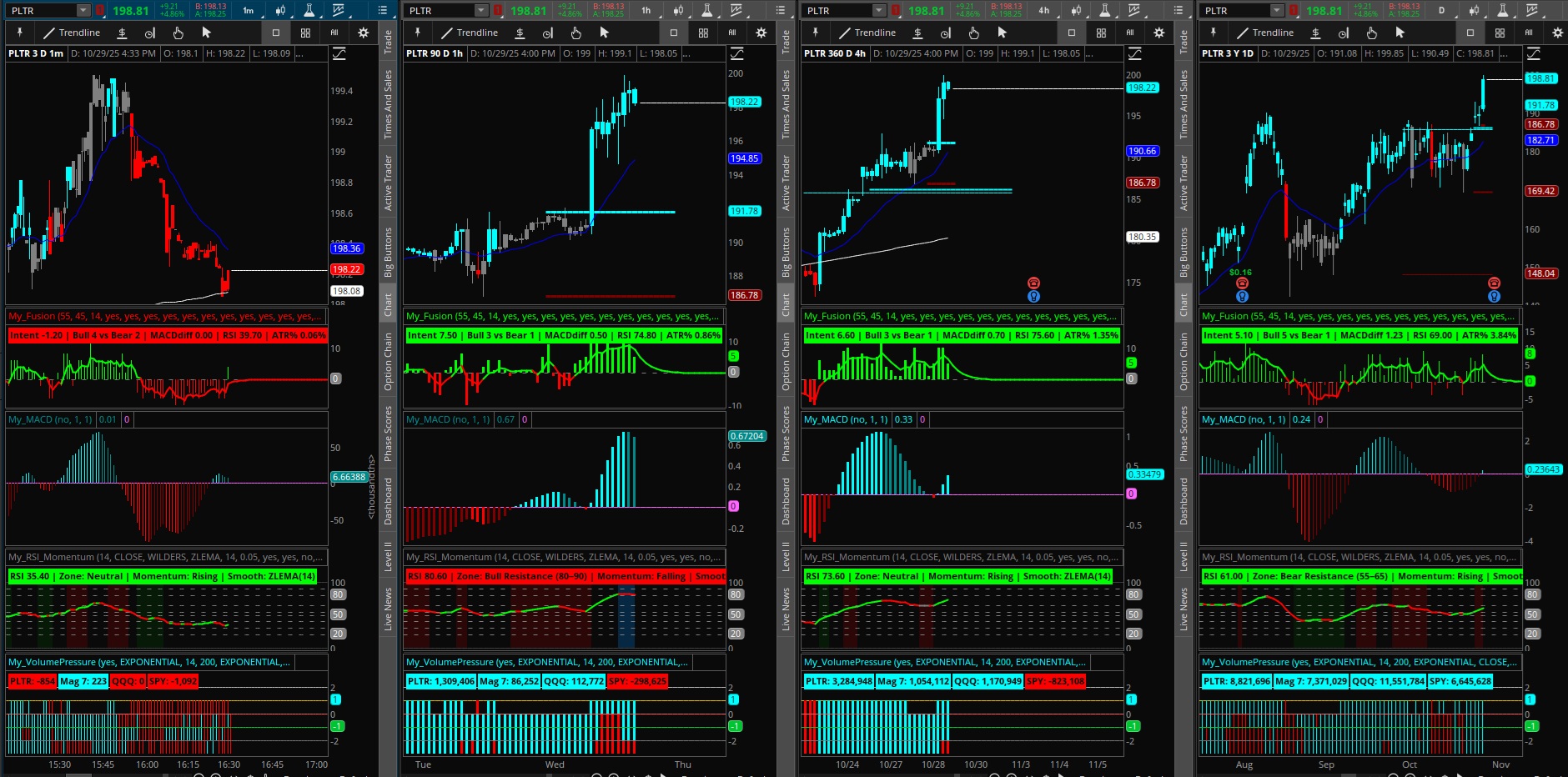1568x777 pixels.
Task: Select the cursor arrow tool on the daily chart
Action: tap(1399, 33)
